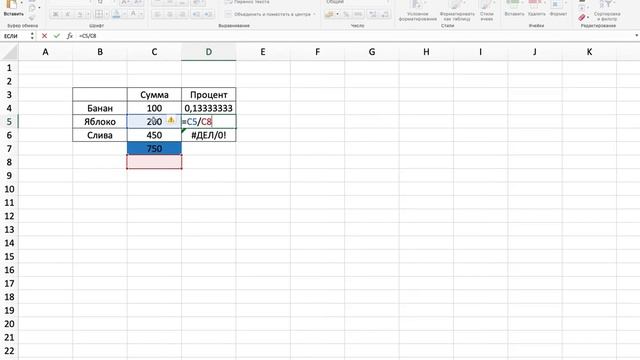Image resolution: width=640 pixels, height=360 pixels.
Task: Click Delete cells (Удалить) icon
Action: [x=536, y=9]
